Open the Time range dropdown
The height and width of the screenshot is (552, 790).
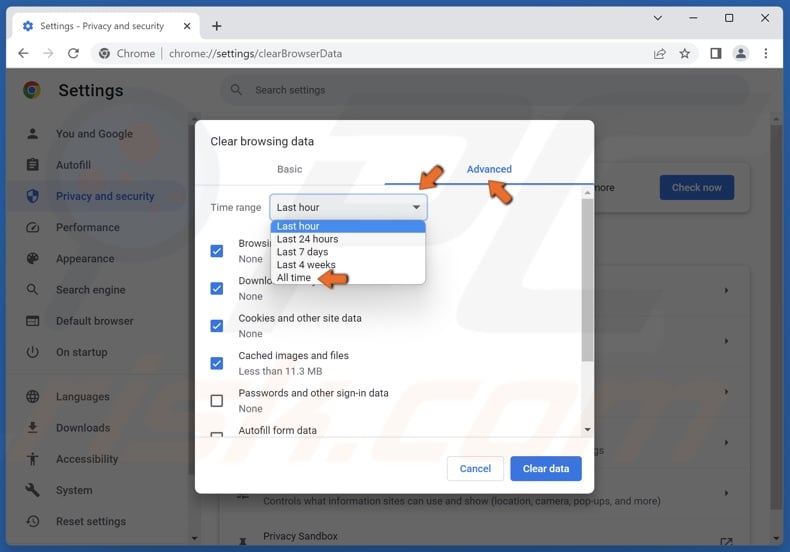tap(348, 207)
